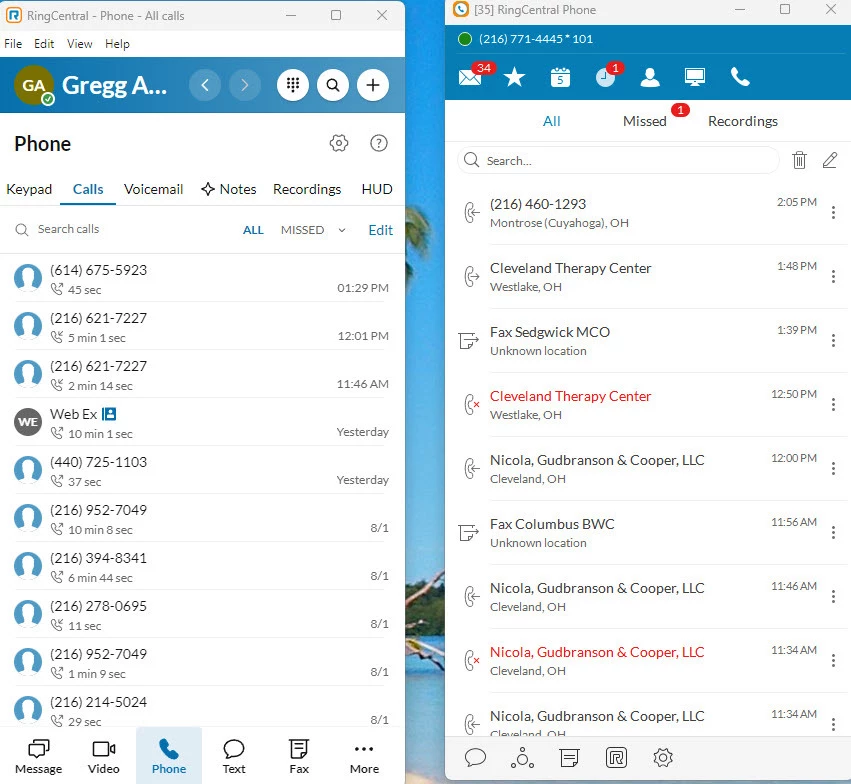This screenshot has width=851, height=784.
Task: Open settings gear in RingCentral Phone bottom bar
Action: click(663, 757)
